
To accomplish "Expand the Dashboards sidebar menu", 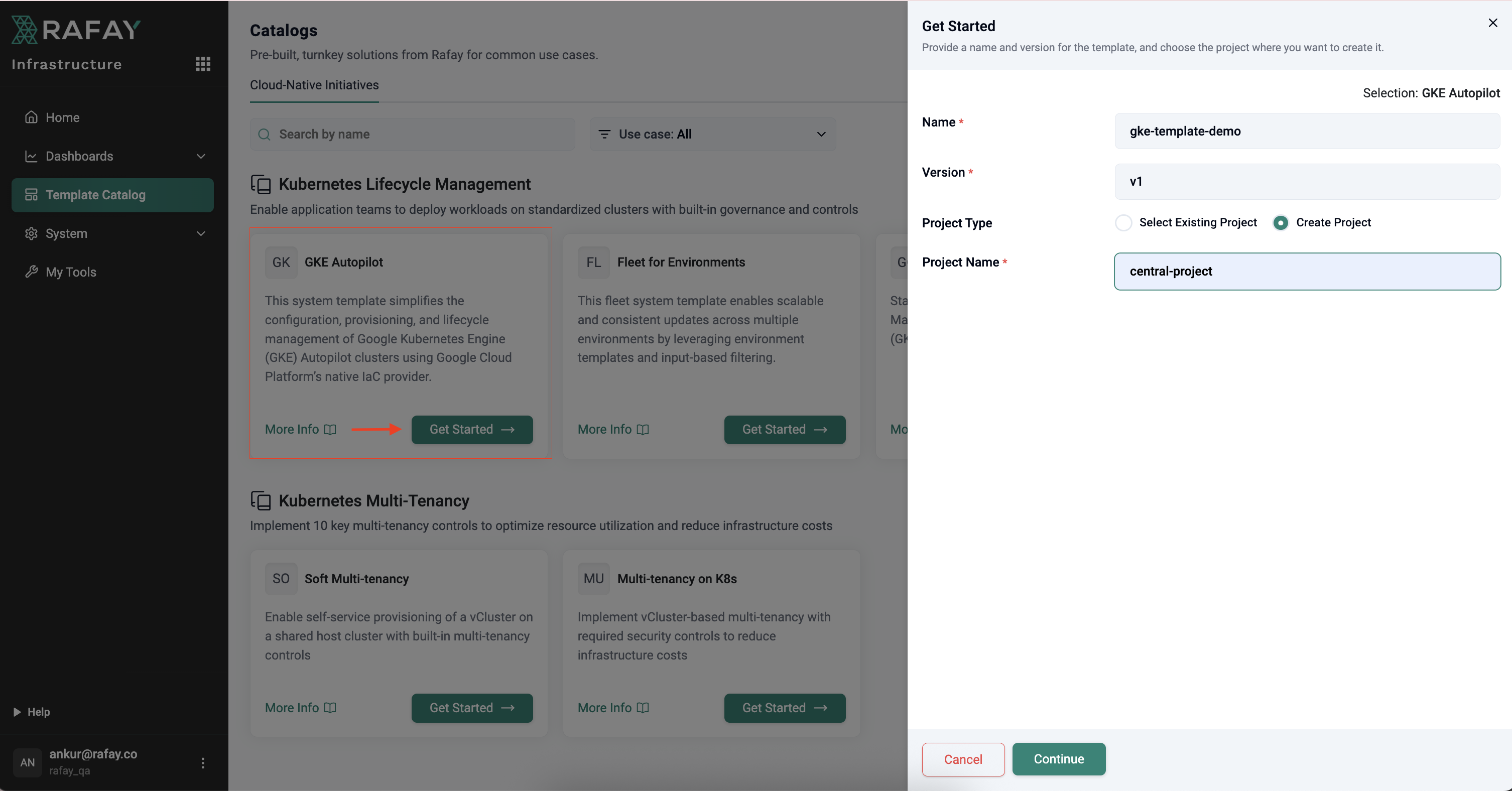I will pos(201,156).
